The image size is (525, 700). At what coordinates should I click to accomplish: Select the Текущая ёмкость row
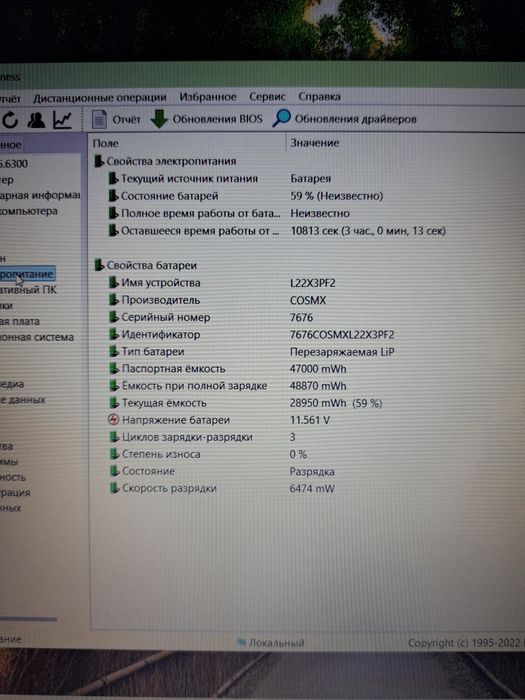tap(245, 403)
